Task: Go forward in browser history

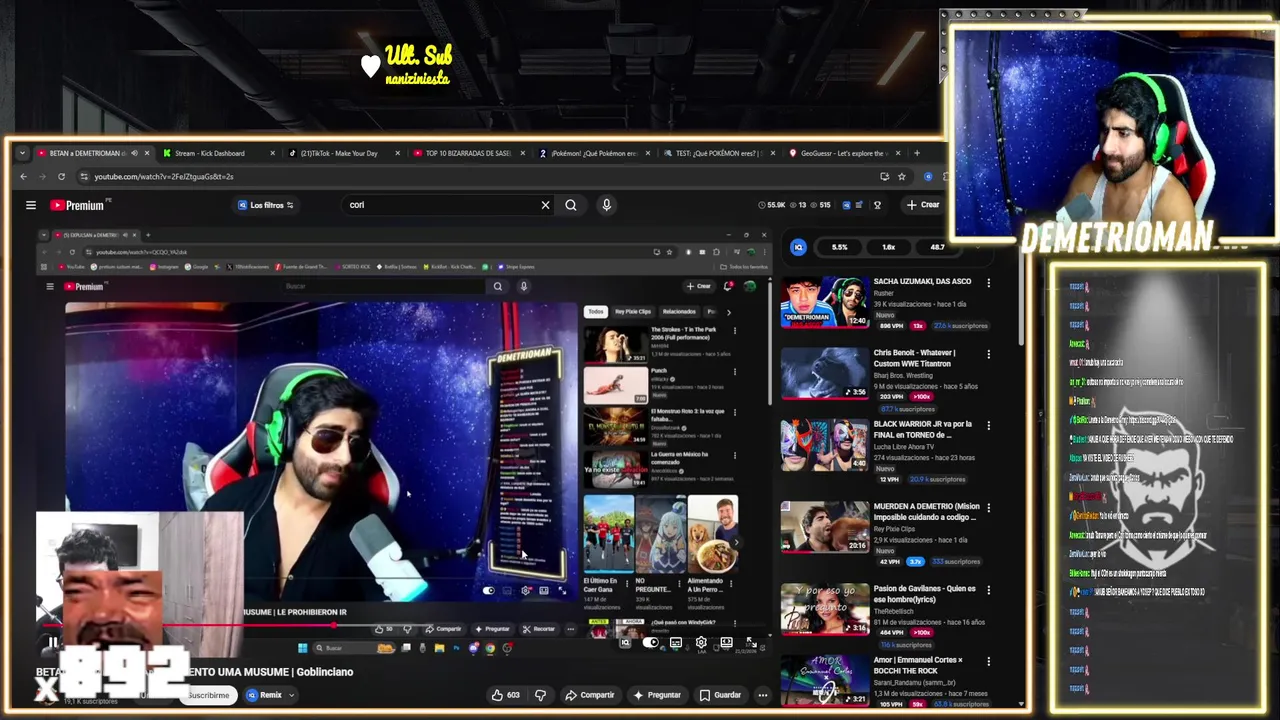Action: point(43,177)
